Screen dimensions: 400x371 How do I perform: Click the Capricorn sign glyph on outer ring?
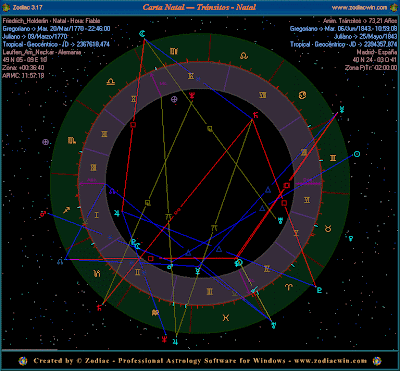click(x=97, y=274)
